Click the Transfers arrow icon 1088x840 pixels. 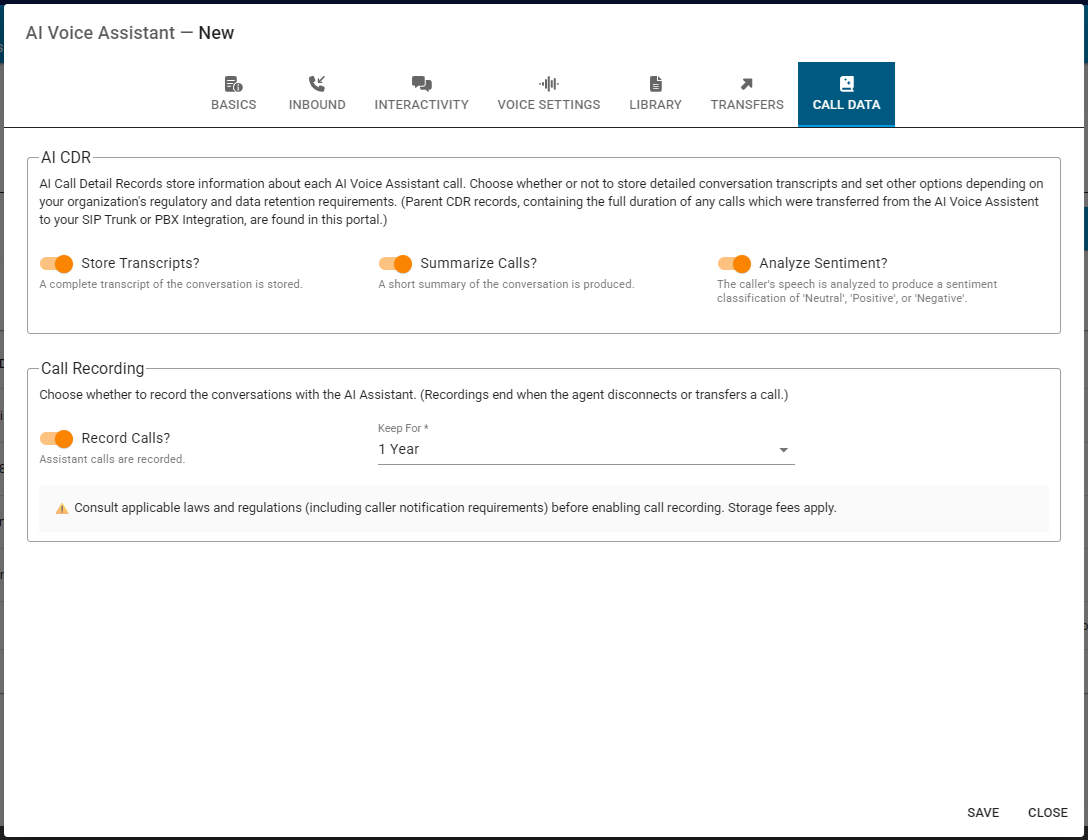click(x=747, y=84)
